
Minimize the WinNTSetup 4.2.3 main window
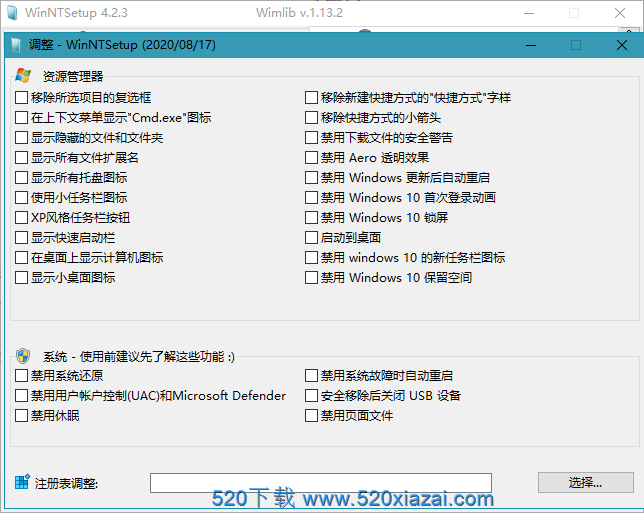click(x=529, y=13)
